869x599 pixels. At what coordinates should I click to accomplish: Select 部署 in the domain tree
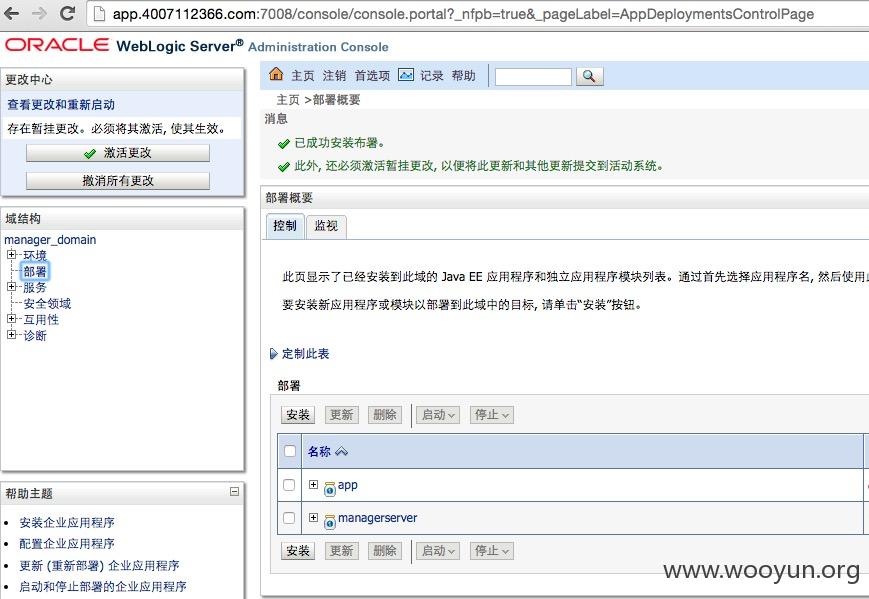35,272
